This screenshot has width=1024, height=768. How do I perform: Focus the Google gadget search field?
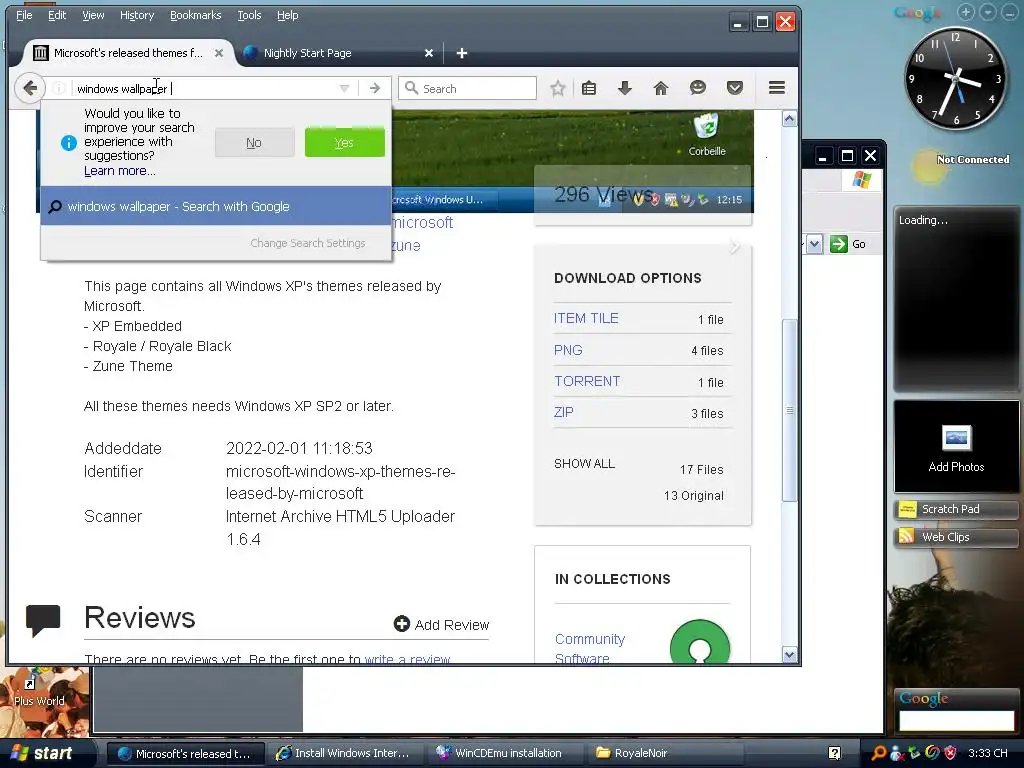click(x=956, y=720)
